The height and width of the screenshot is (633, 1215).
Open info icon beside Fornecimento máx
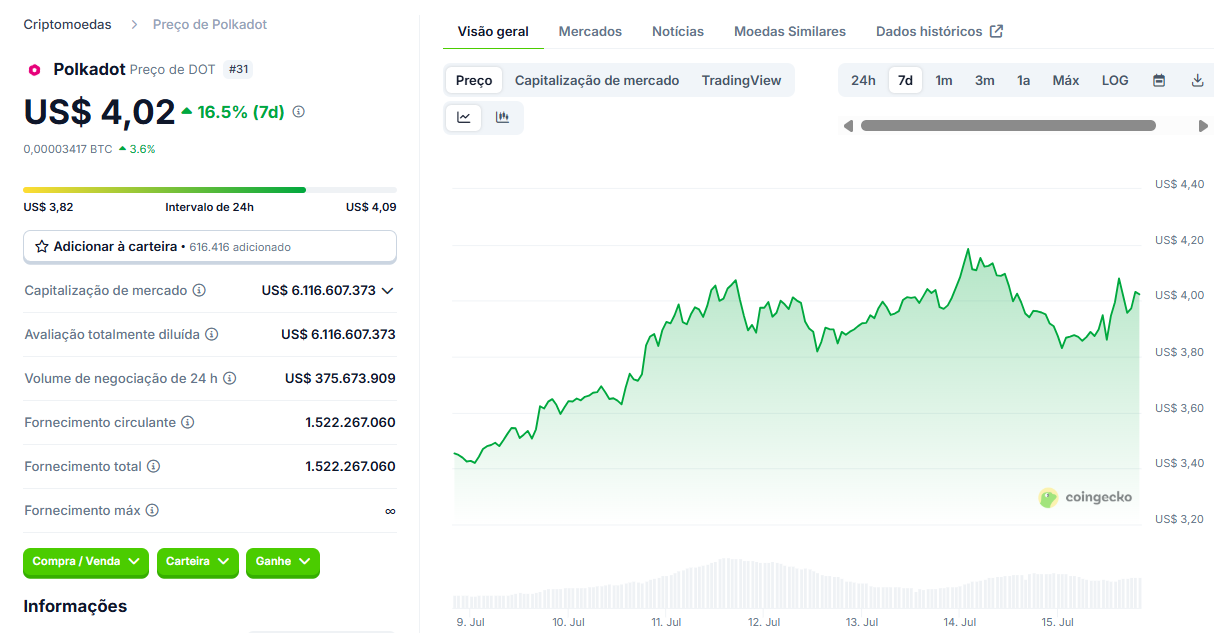[x=152, y=510]
